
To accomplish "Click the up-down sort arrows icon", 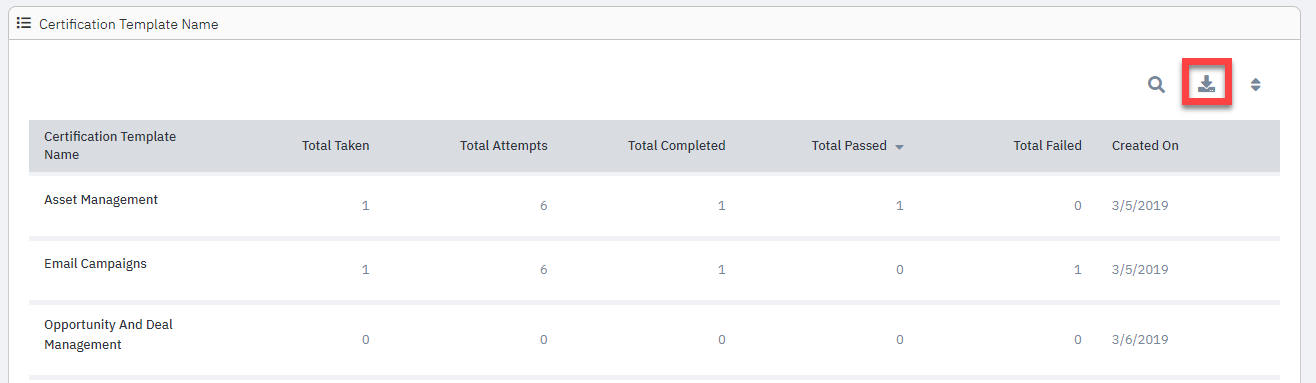I will coord(1256,85).
